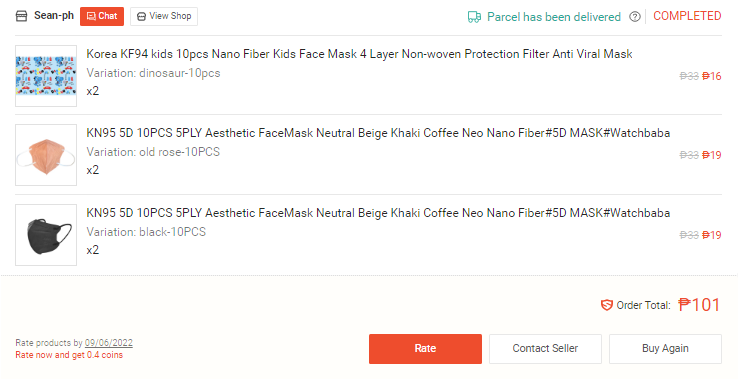Click the 09/06/2022 rate-by date
Image resolution: width=739 pixels, height=380 pixels.
pyautogui.click(x=109, y=343)
